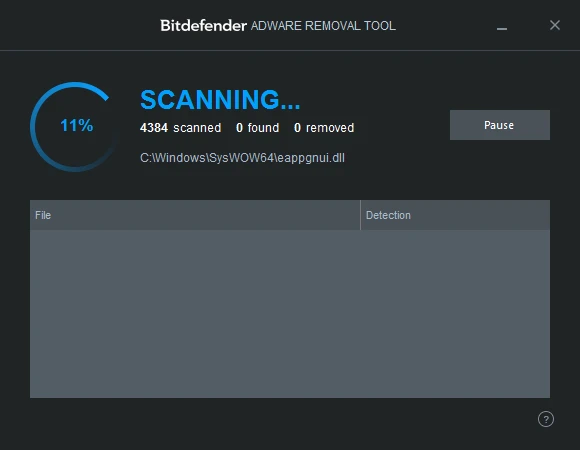Click the 11% percentage label
580x450 pixels.
pyautogui.click(x=77, y=125)
